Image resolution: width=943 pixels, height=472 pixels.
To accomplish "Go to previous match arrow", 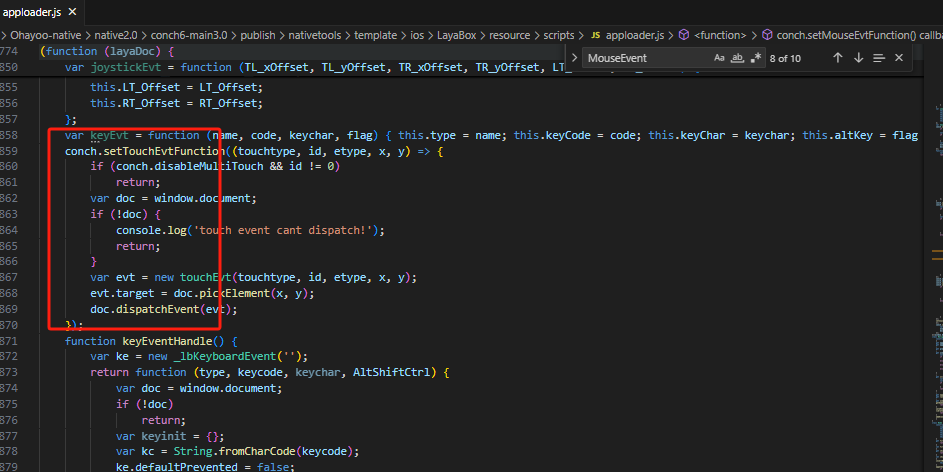I will tap(837, 58).
